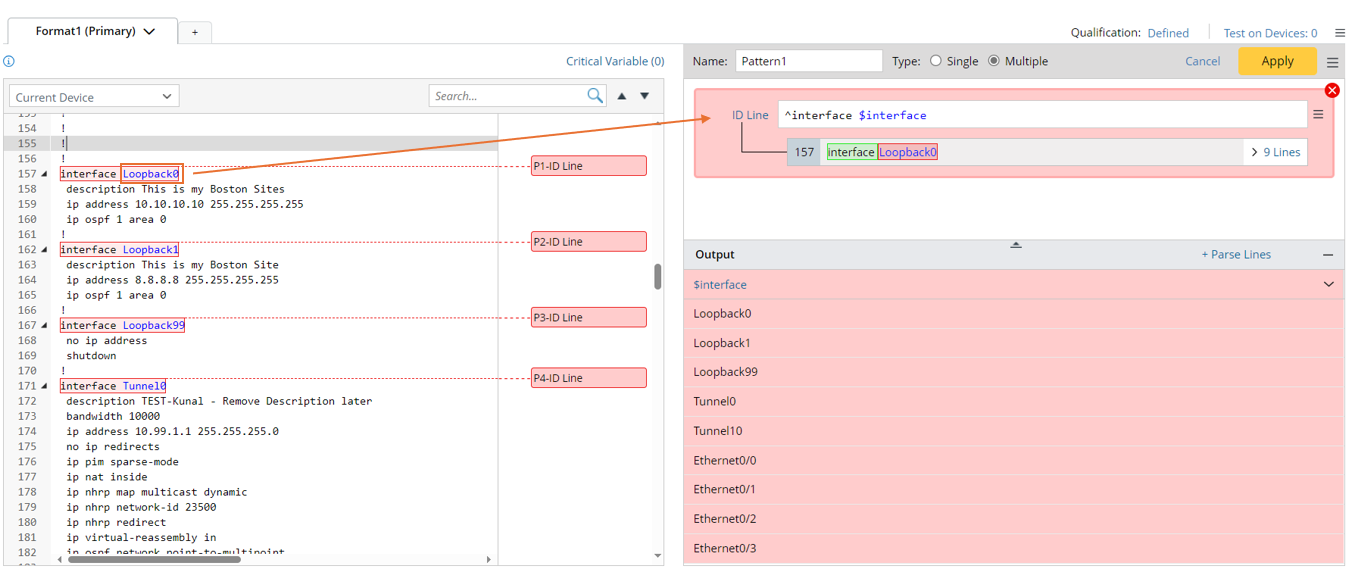Expand the $interface output column chevron

(1328, 285)
